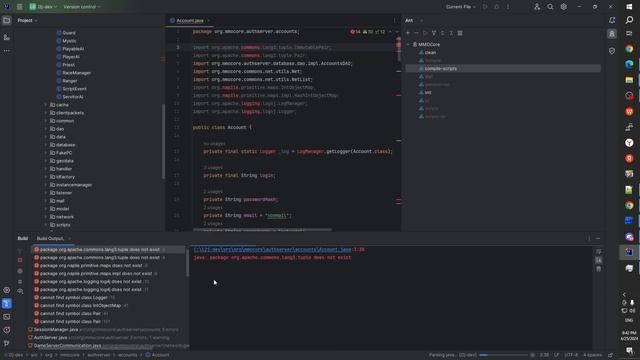The height and width of the screenshot is (360, 640).
Task: Open editor tabs more options menu
Action: point(394,20)
